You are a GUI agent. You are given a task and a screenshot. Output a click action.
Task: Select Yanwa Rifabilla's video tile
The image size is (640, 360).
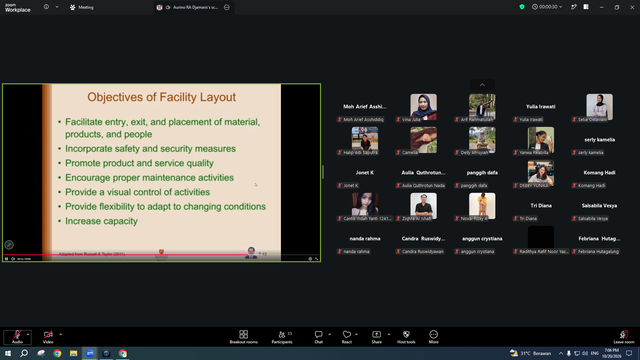(x=541, y=140)
